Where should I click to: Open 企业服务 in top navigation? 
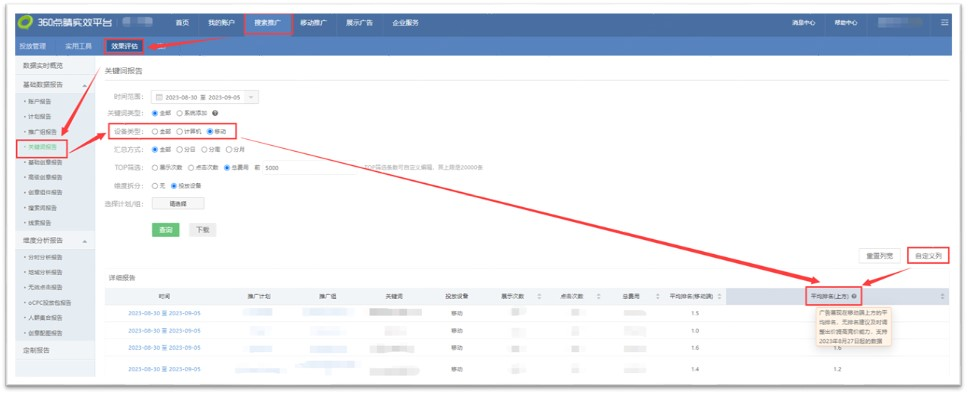click(405, 23)
